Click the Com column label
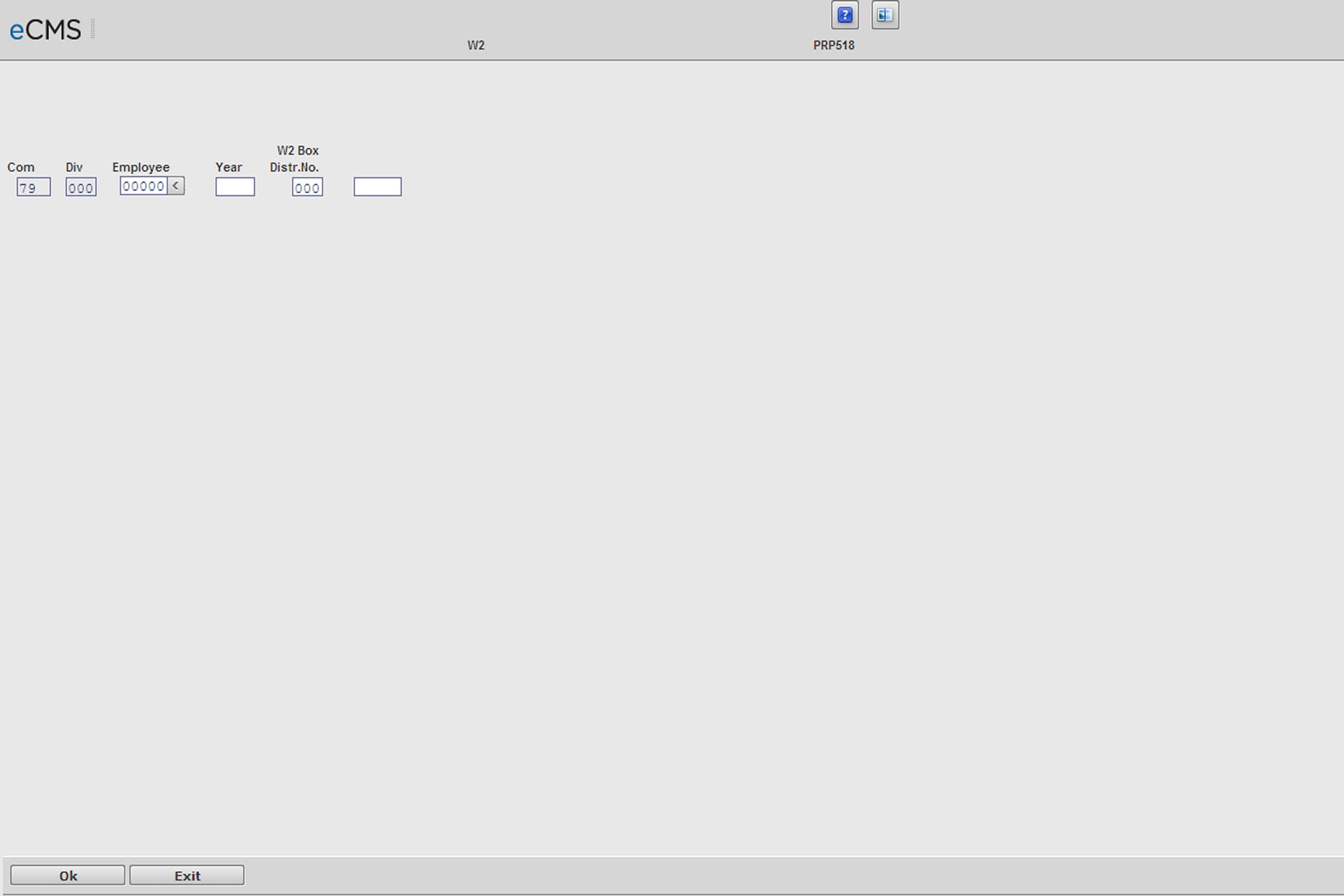 click(x=21, y=167)
